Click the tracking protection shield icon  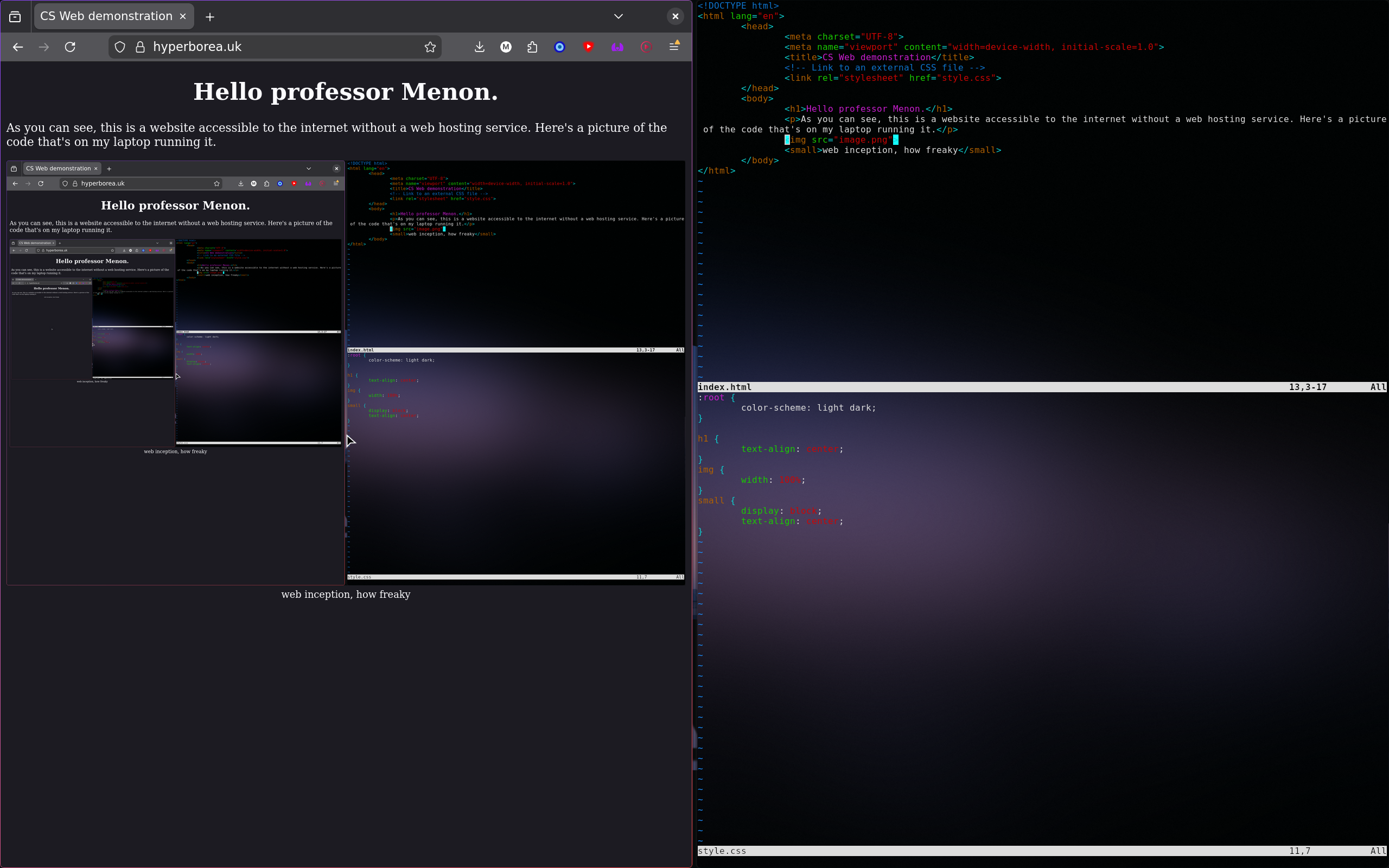pyautogui.click(x=119, y=47)
